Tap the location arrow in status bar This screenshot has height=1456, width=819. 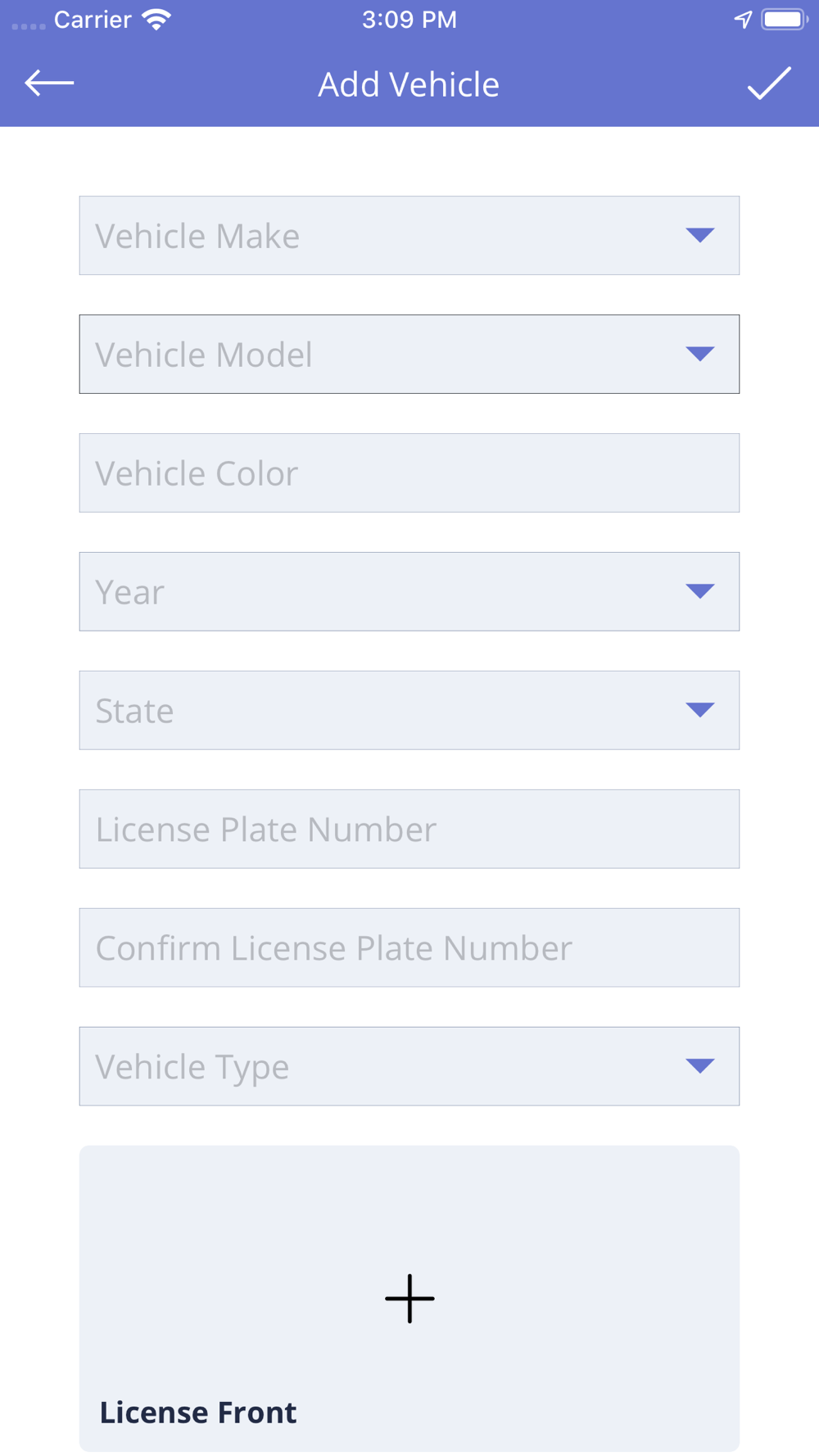click(x=743, y=20)
